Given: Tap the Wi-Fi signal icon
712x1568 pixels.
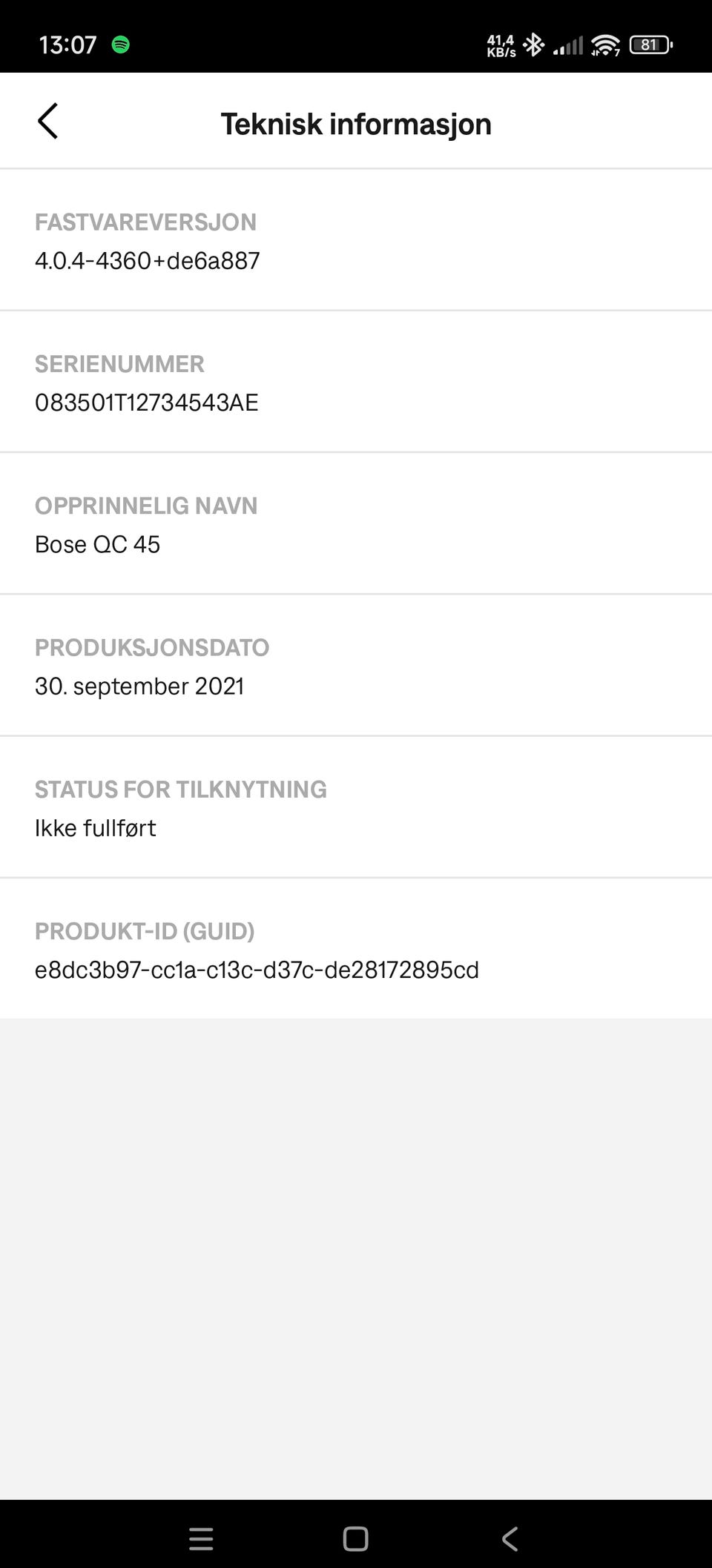Looking at the screenshot, I should click(605, 45).
